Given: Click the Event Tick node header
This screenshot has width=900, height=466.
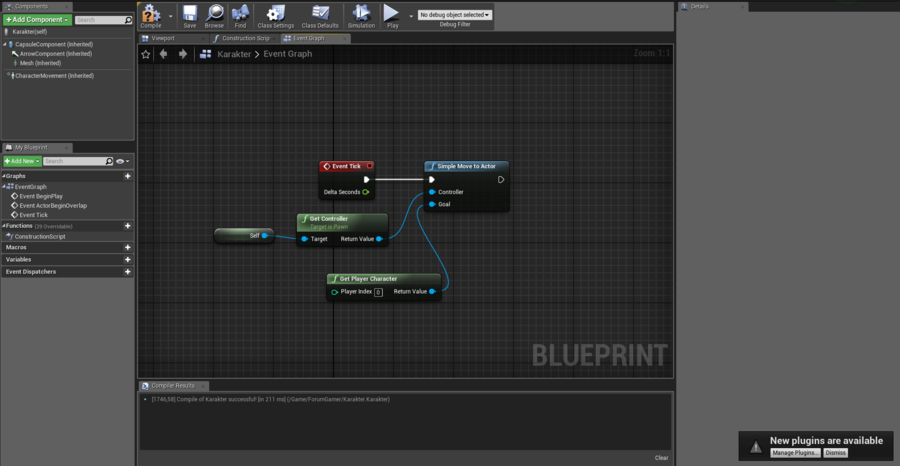Looking at the screenshot, I should [x=347, y=166].
